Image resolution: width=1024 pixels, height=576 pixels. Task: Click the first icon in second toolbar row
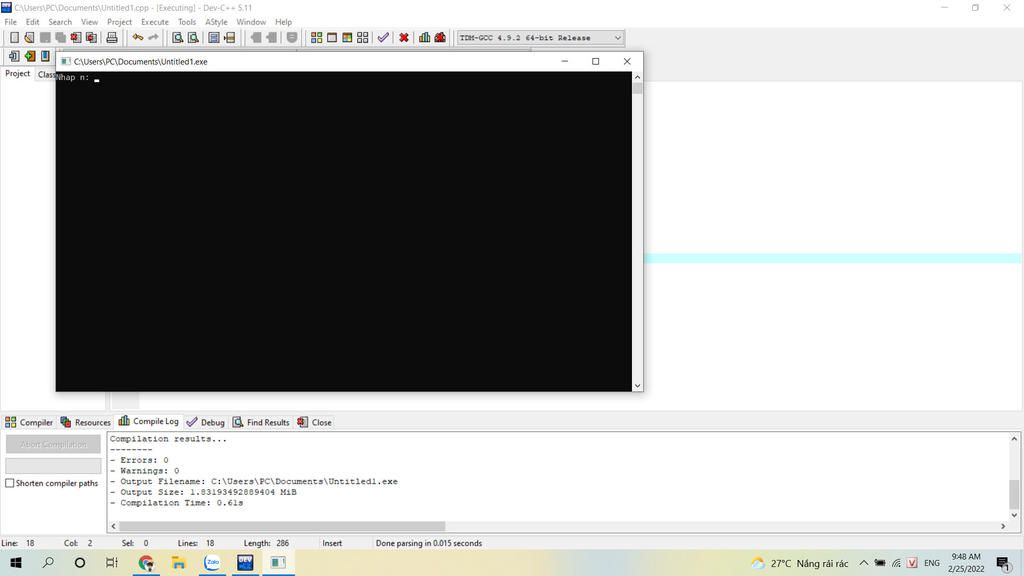coord(14,56)
